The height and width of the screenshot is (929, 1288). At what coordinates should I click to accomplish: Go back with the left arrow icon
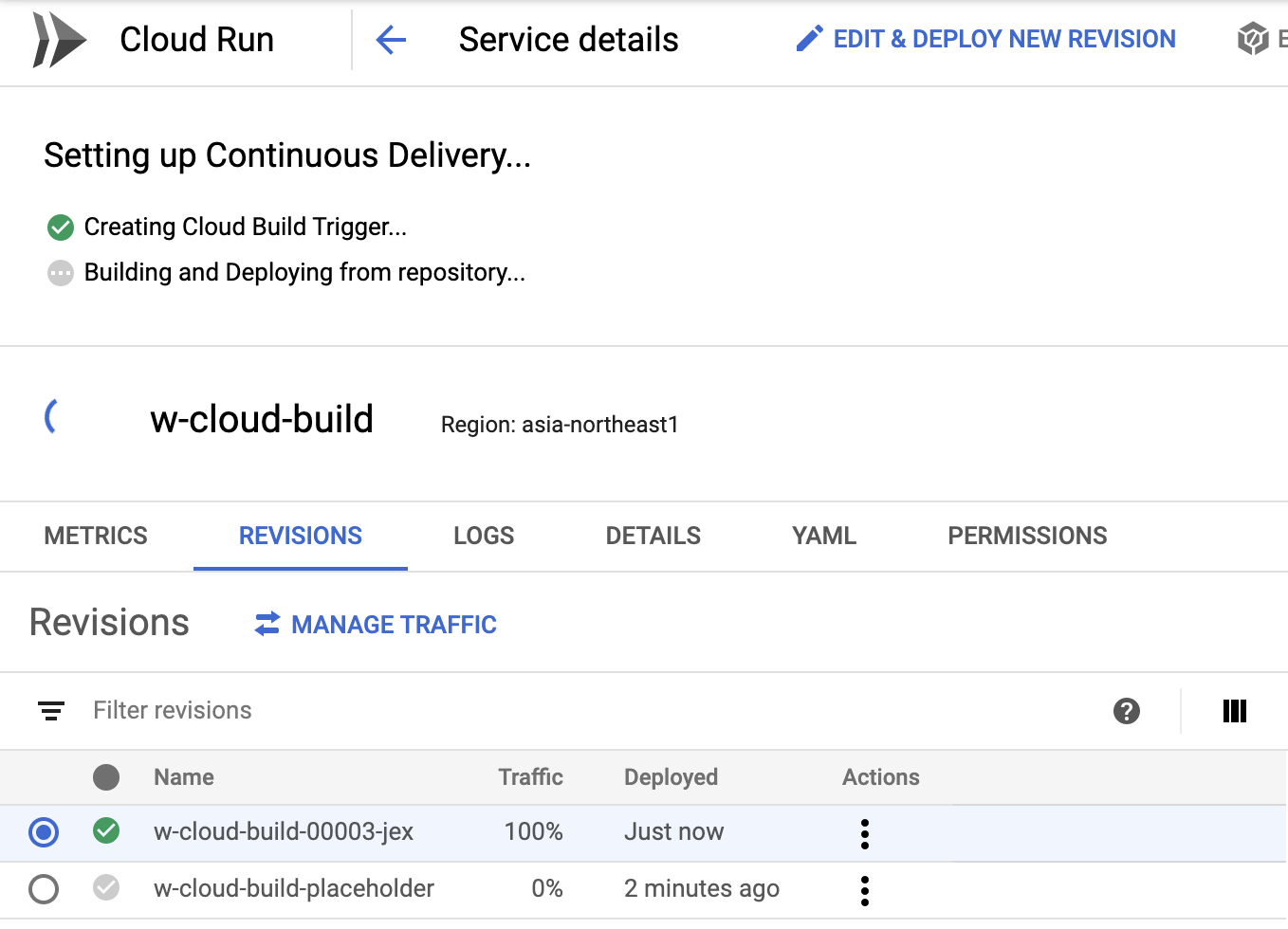coord(391,40)
